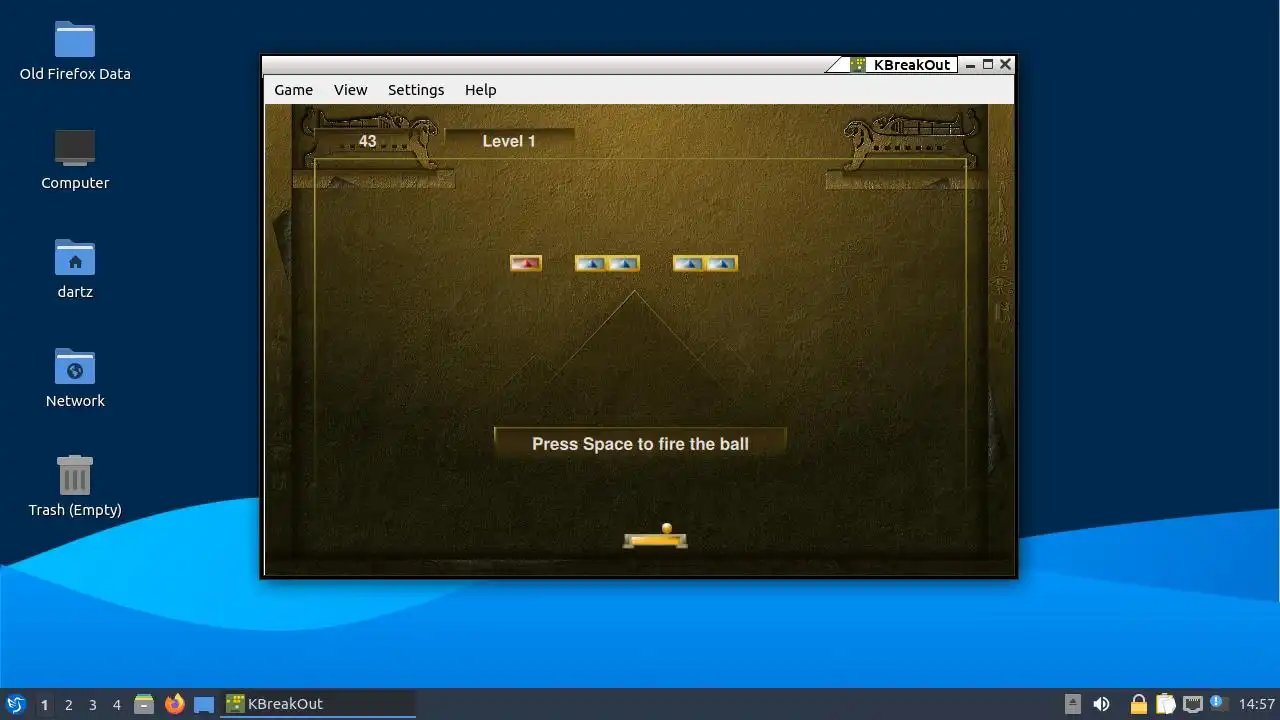Select the Trash (Empty) desktop icon
The width and height of the screenshot is (1280, 720).
pos(75,475)
